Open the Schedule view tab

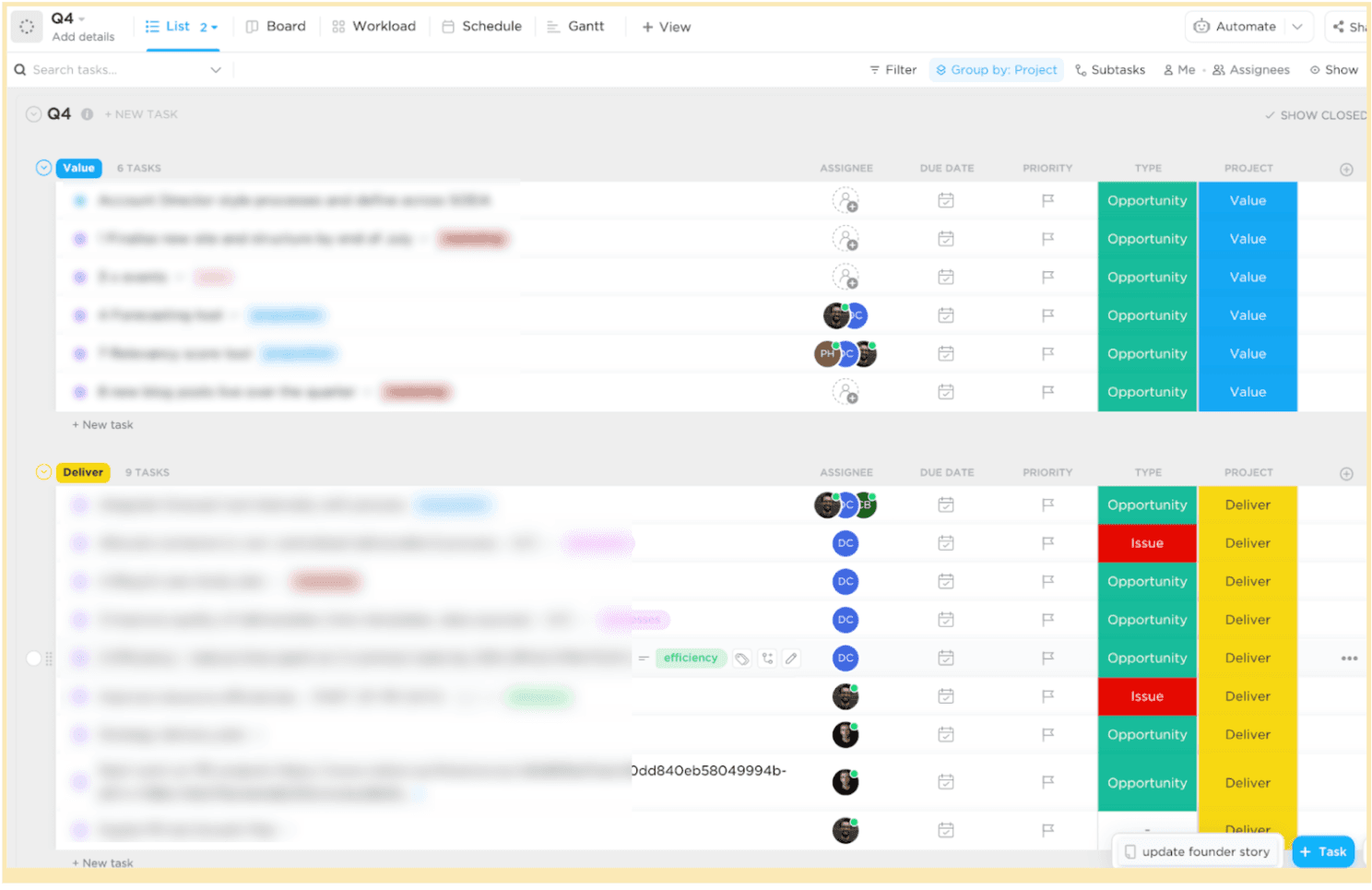[x=482, y=27]
